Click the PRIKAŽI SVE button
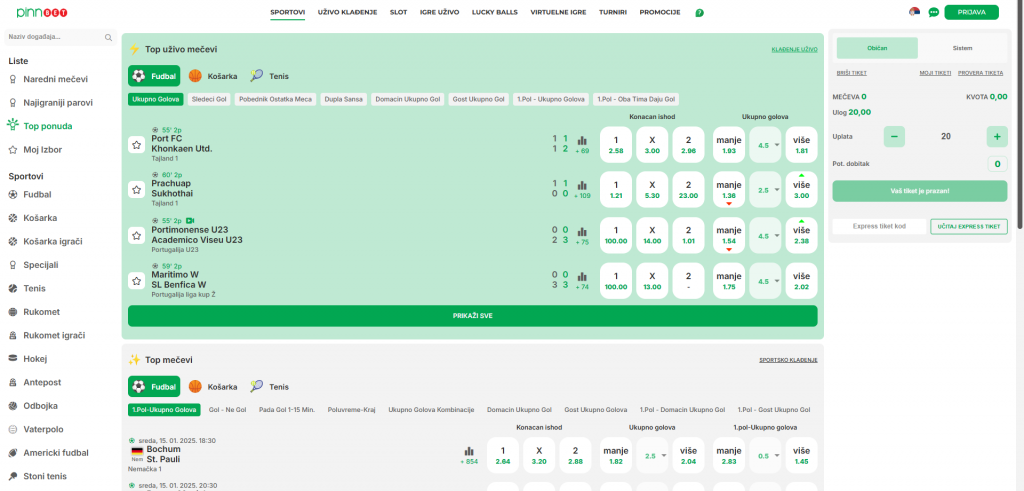 tap(472, 316)
